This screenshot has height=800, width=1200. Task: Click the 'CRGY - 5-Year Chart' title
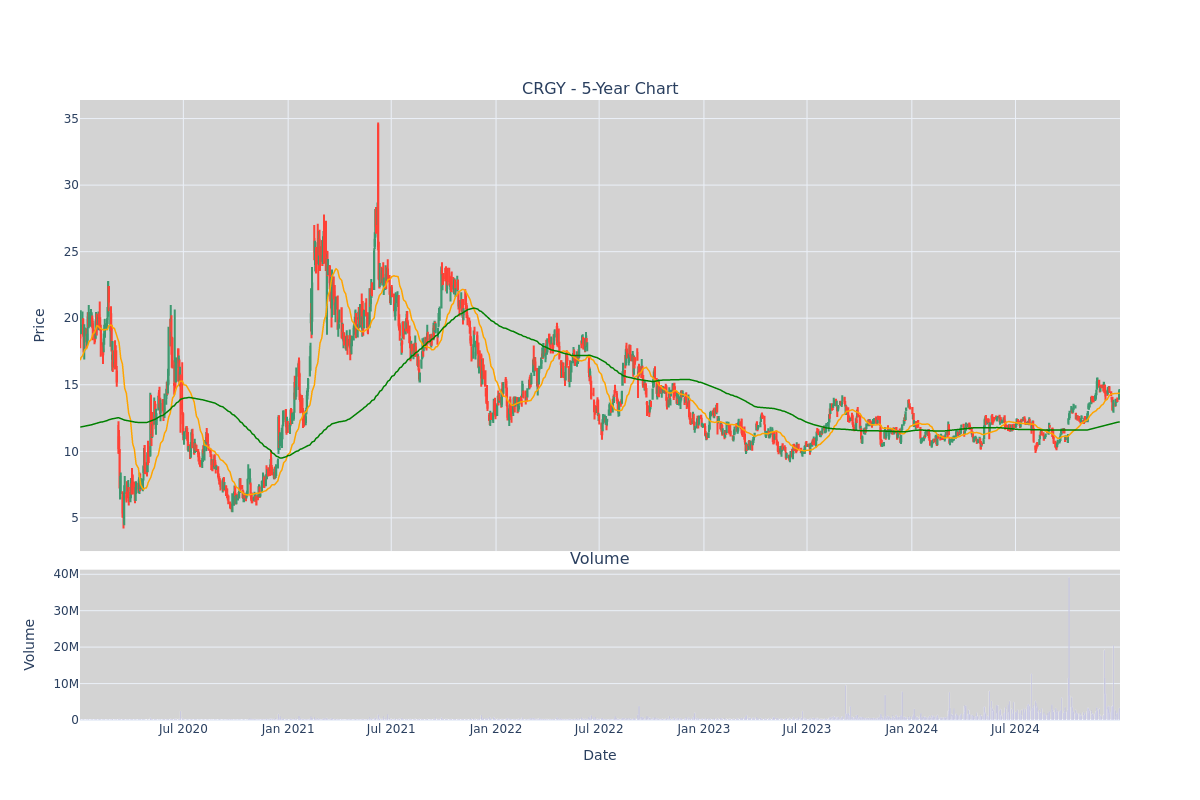[600, 89]
